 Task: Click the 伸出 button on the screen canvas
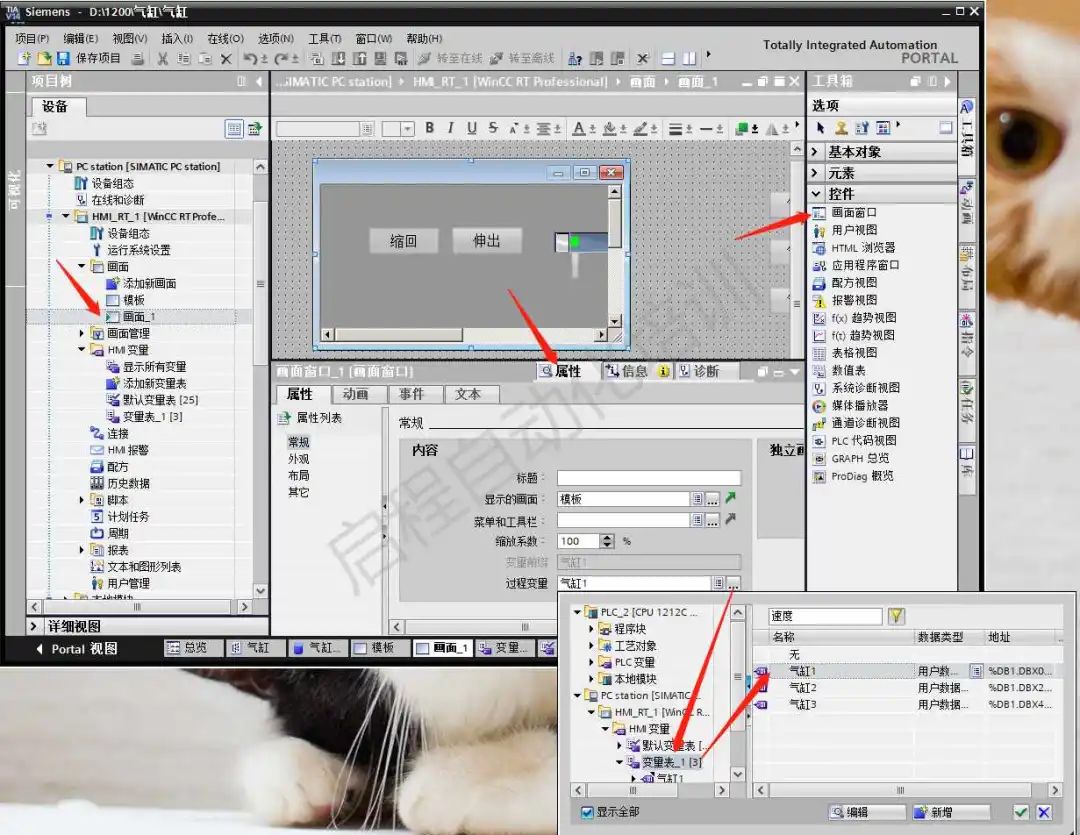tap(486, 240)
